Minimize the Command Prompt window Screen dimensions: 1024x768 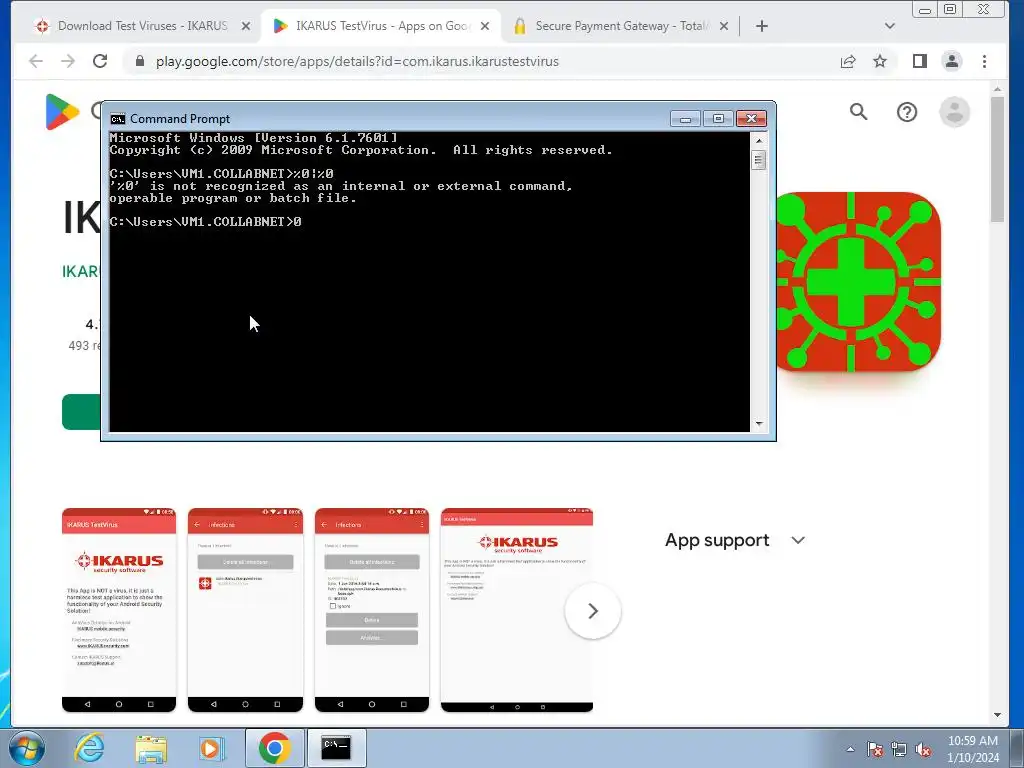685,119
